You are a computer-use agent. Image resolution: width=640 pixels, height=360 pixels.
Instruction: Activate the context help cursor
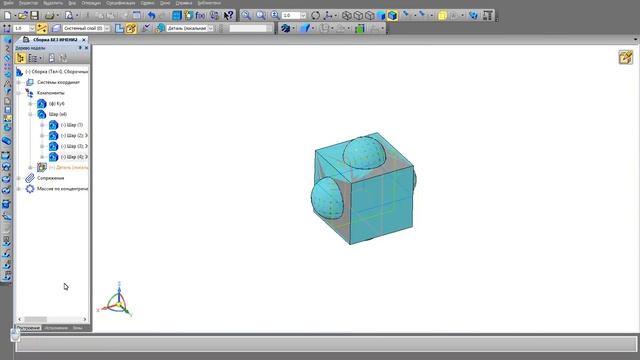point(229,16)
